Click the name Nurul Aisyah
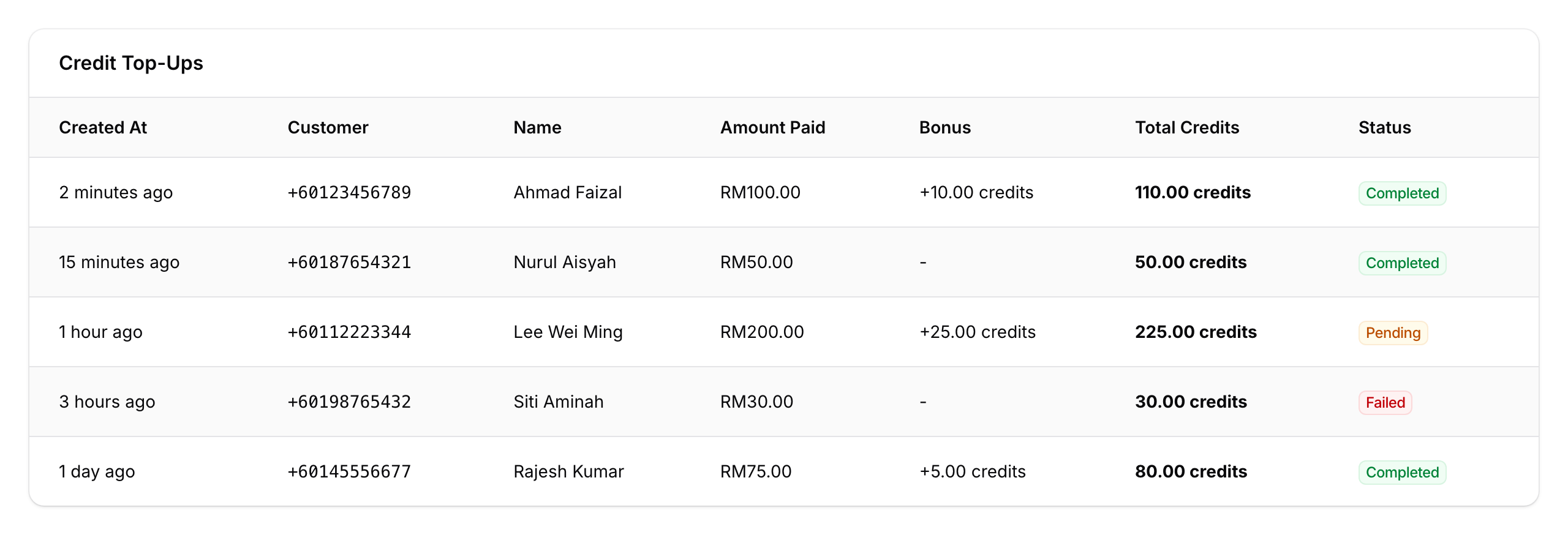The height and width of the screenshot is (535, 1568). (x=565, y=262)
